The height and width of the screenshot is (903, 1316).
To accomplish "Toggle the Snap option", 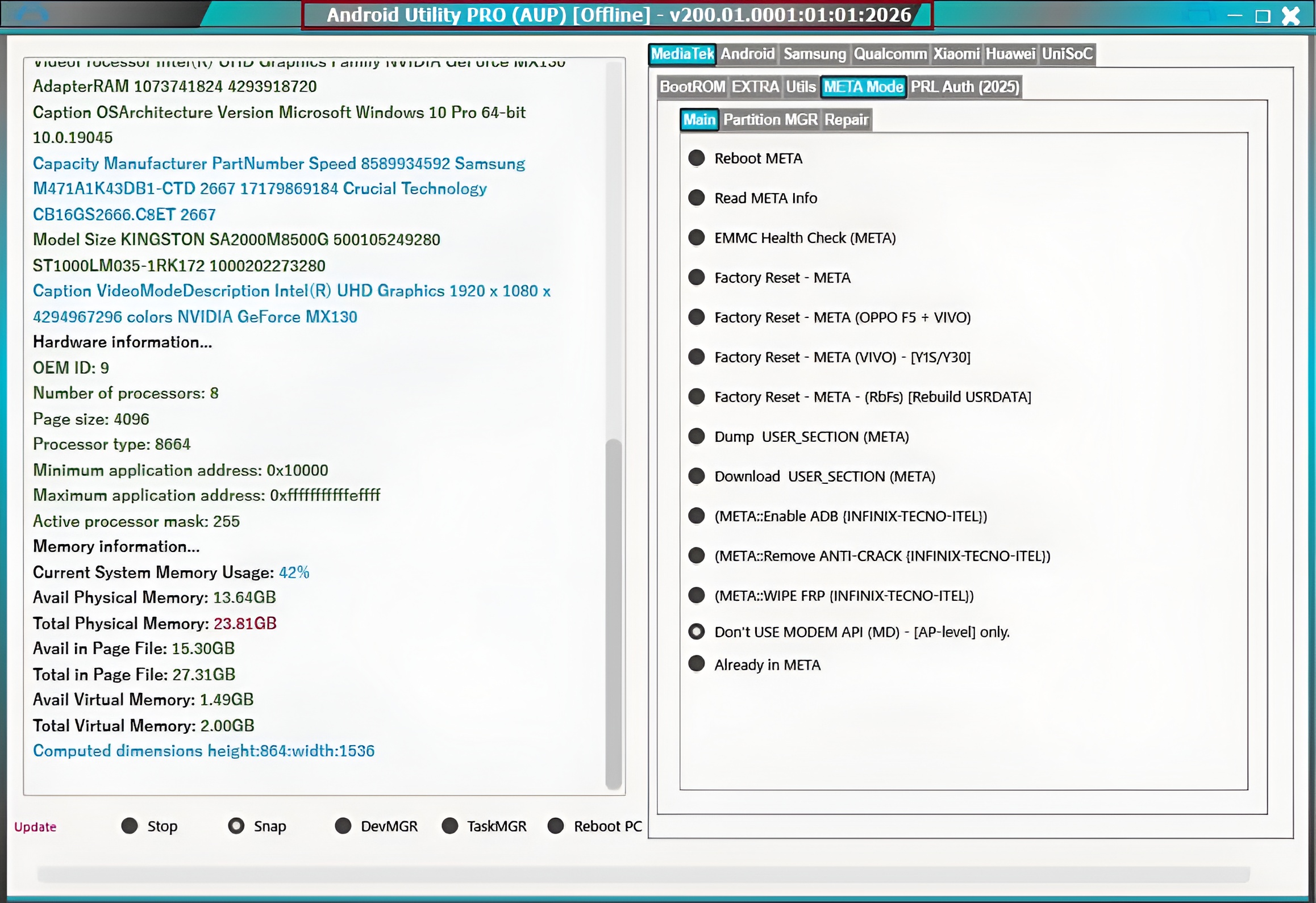I will (x=236, y=826).
